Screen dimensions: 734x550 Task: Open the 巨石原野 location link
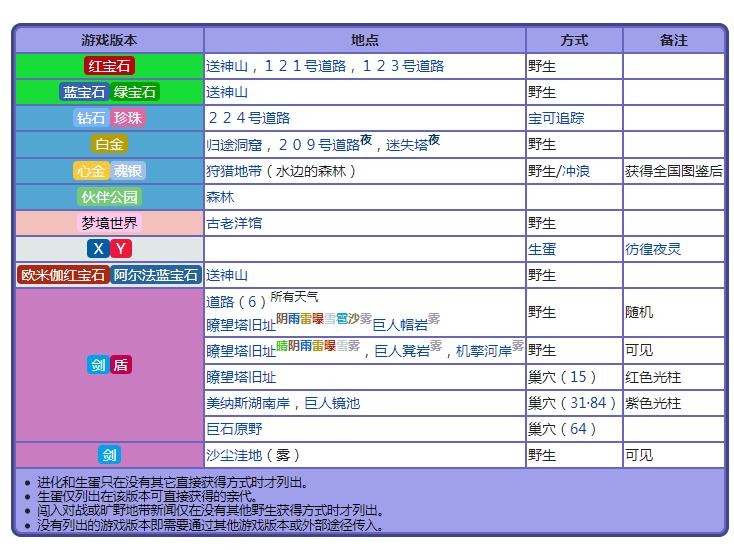234,429
